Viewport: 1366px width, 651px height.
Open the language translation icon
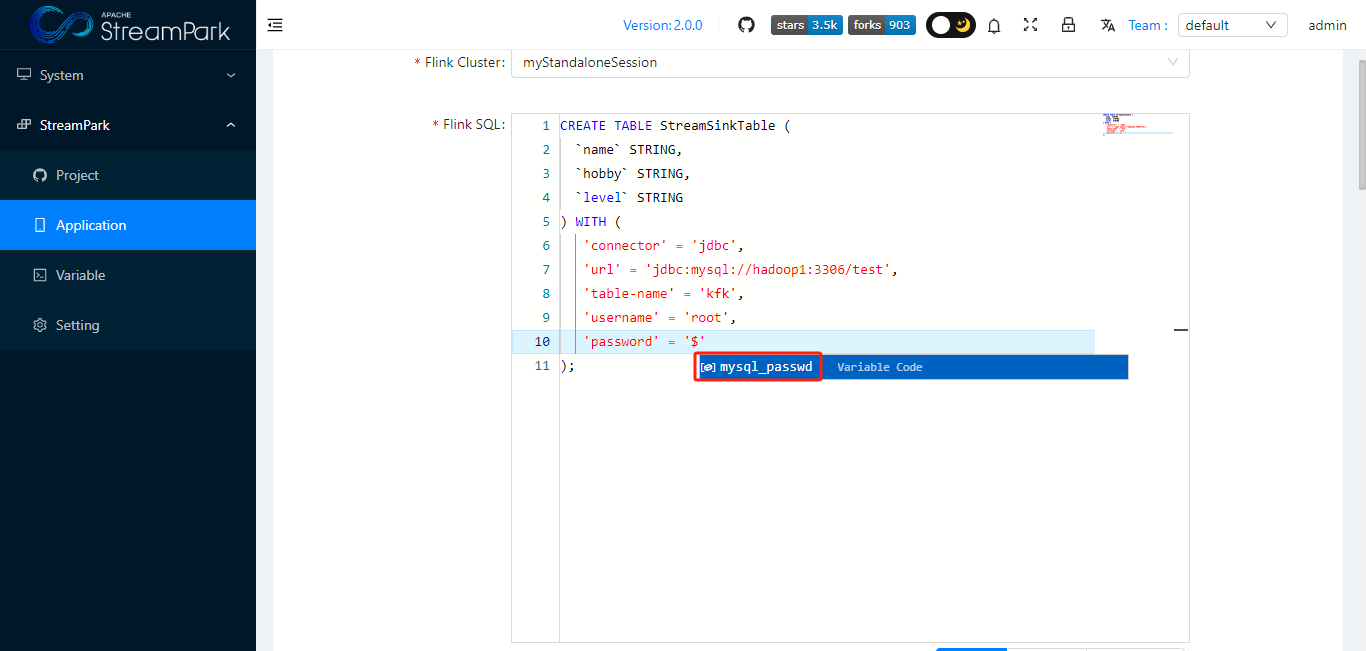tap(1108, 25)
